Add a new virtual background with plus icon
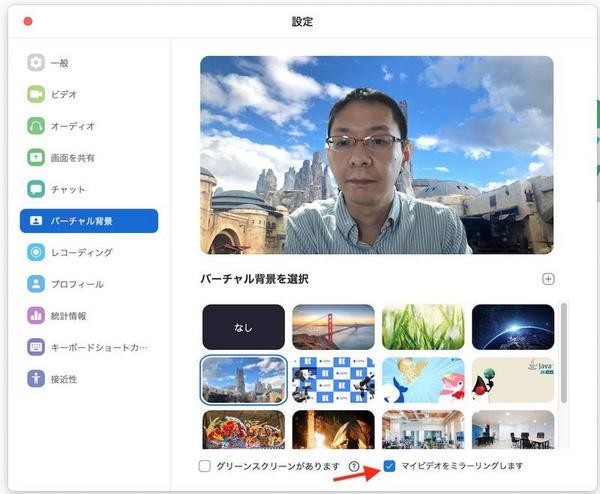600x494 pixels. coord(548,279)
